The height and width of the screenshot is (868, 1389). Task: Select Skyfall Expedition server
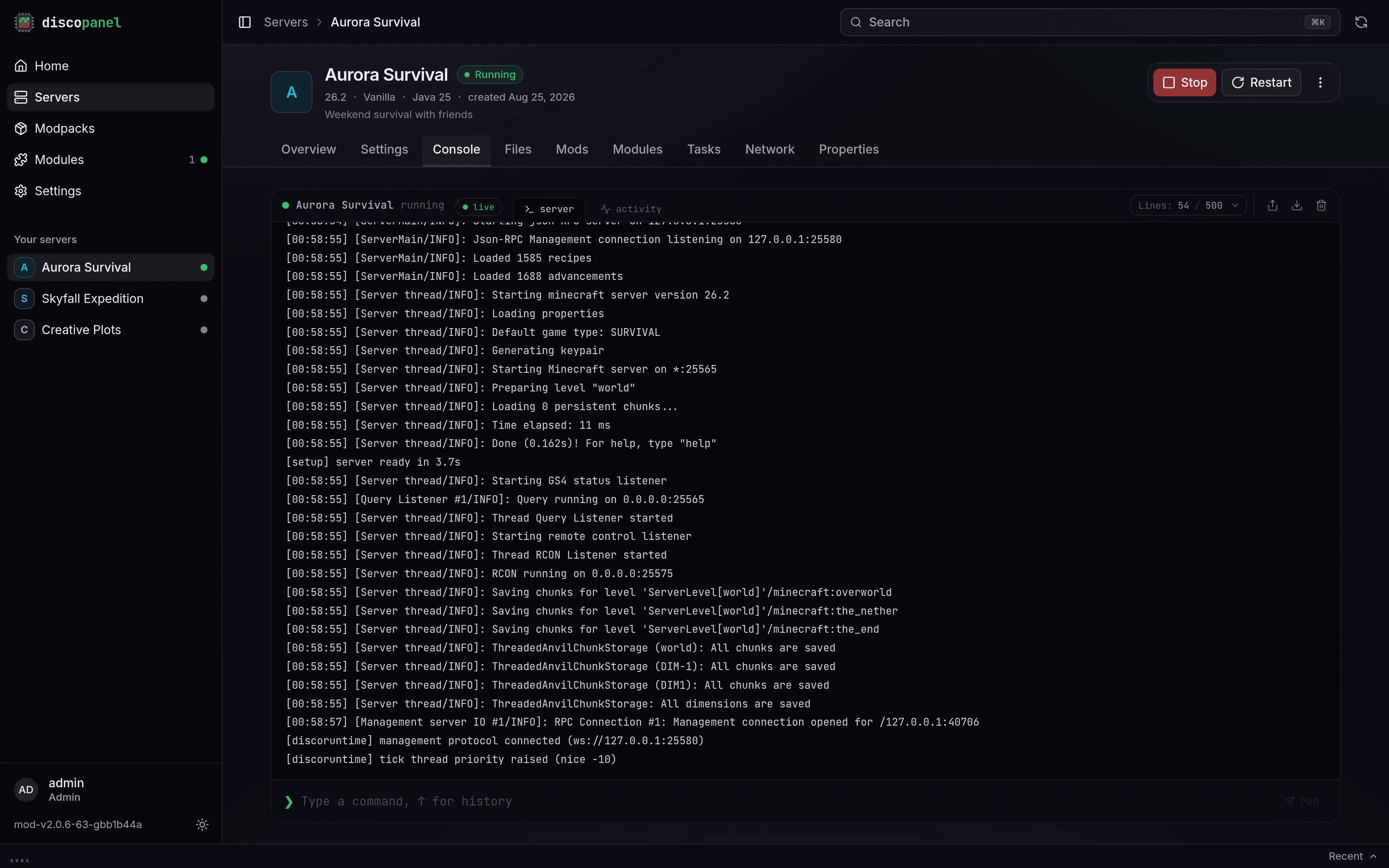pyautogui.click(x=110, y=299)
